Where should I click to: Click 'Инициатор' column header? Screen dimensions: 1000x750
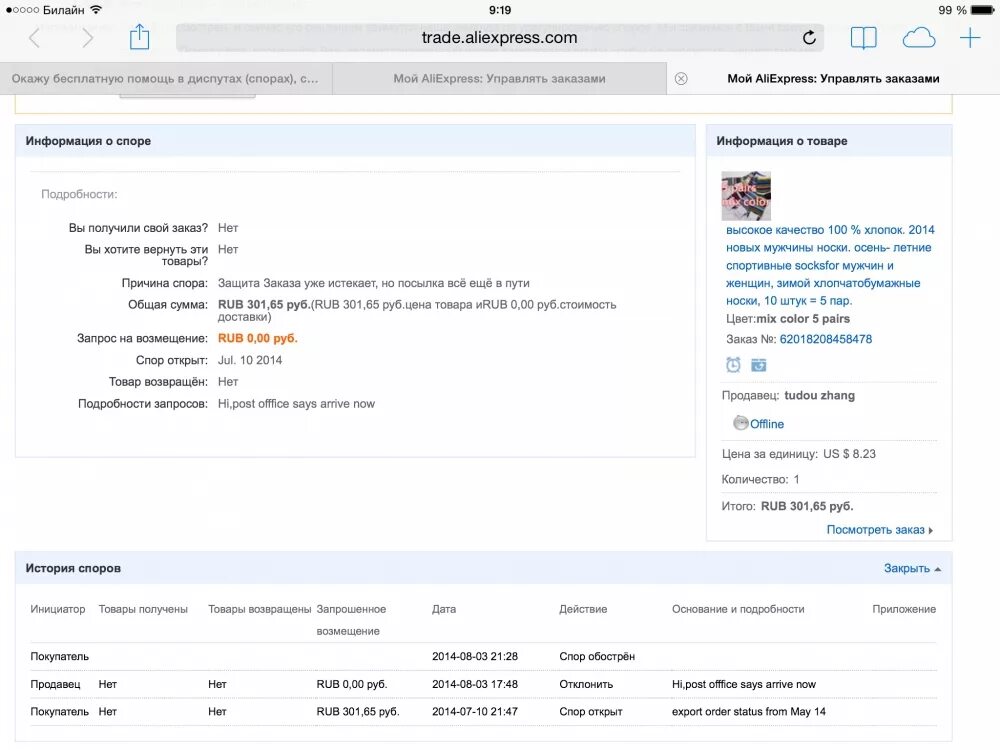[x=57, y=609]
